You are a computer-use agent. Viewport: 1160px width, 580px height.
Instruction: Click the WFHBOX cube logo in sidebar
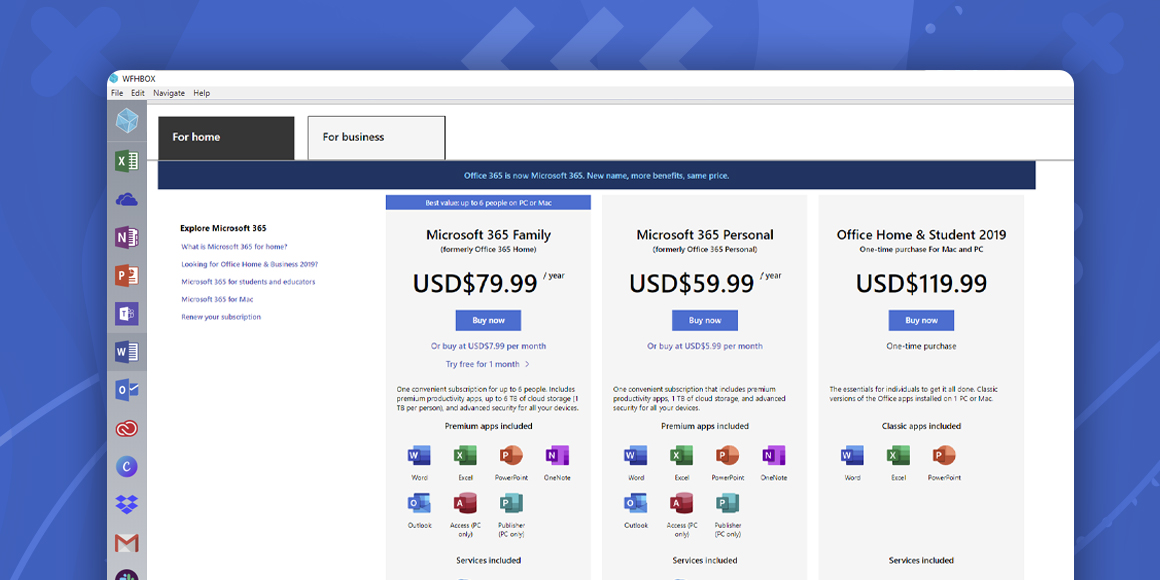(127, 121)
